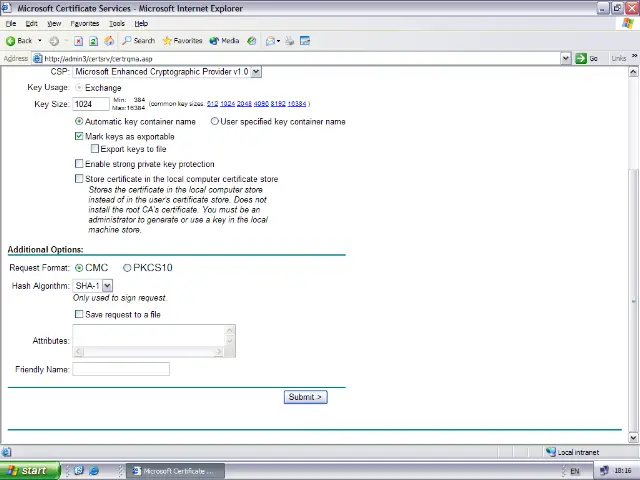Image resolution: width=640 pixels, height=480 pixels.
Task: Click the History toolbar icon
Action: 252,41
